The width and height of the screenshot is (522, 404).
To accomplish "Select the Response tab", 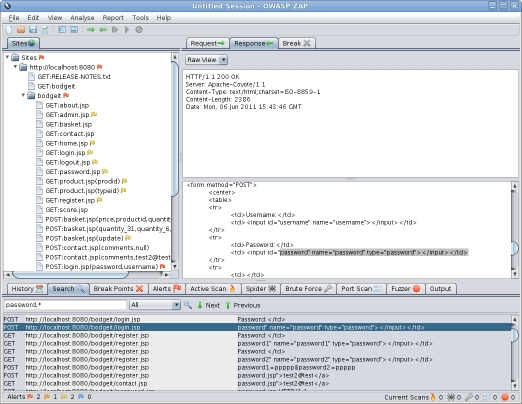I will [254, 43].
